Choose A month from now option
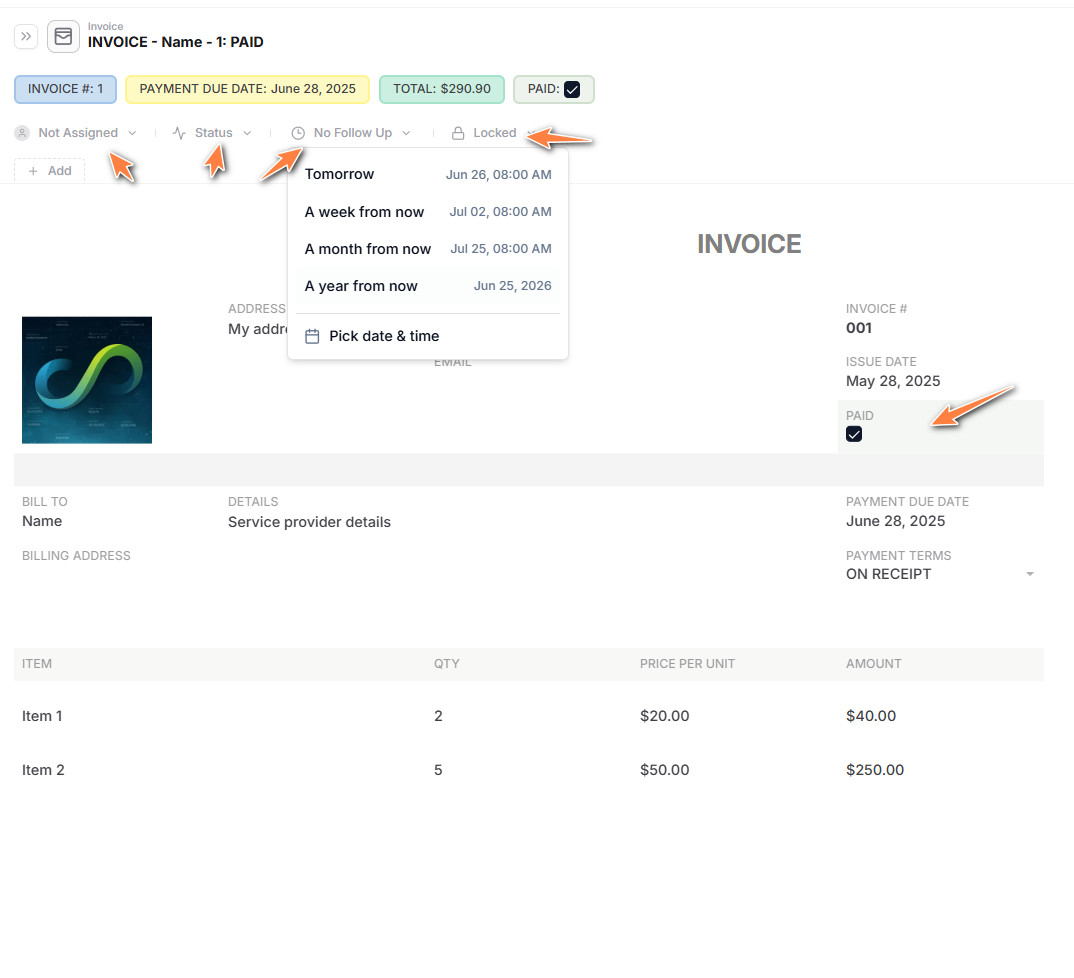 [x=428, y=249]
